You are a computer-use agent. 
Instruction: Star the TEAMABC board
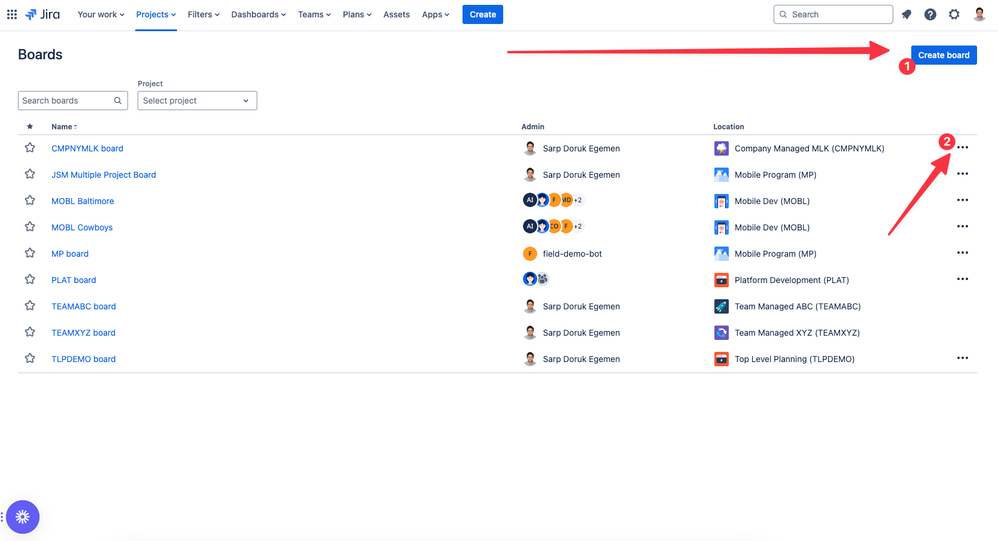point(30,306)
